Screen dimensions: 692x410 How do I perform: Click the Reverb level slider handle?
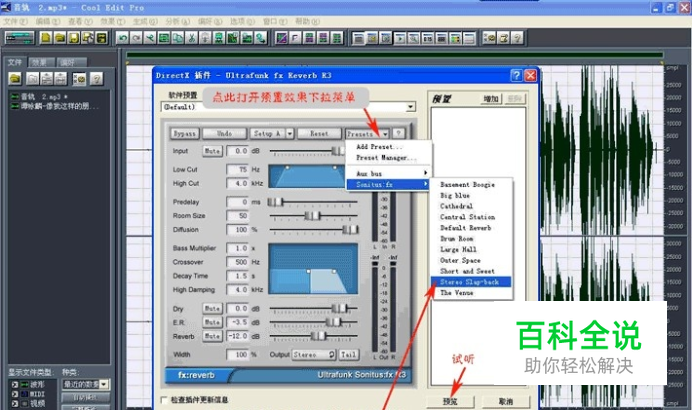point(318,336)
